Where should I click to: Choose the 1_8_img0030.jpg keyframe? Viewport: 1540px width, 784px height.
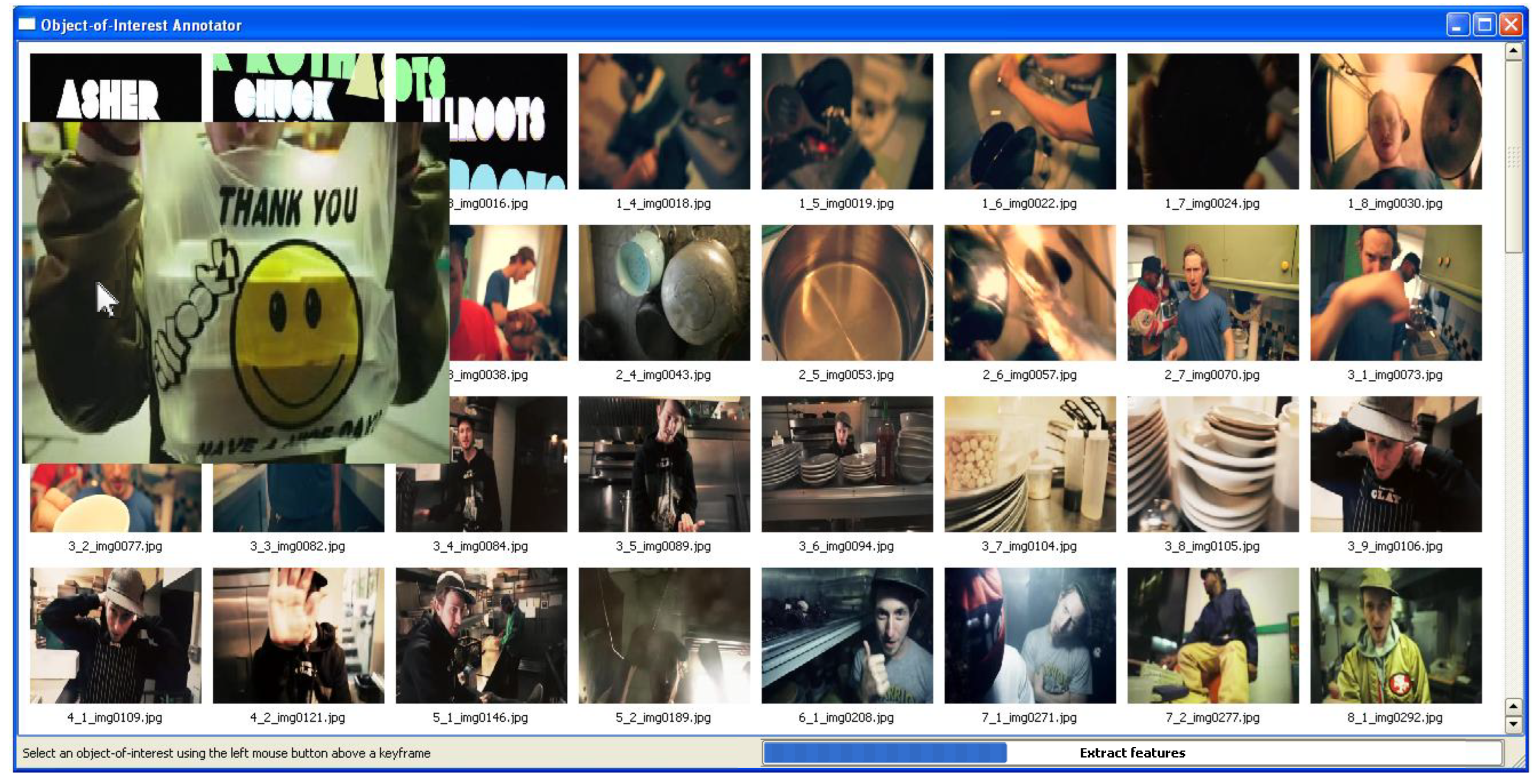coord(1396,121)
